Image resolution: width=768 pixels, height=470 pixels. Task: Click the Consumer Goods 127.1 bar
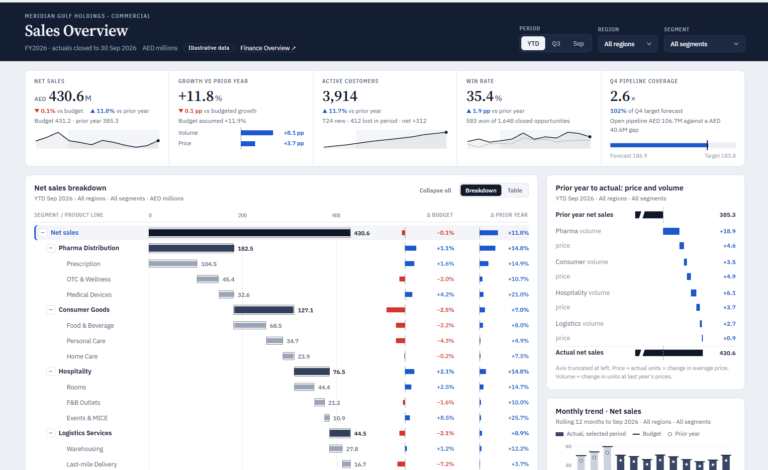[264, 310]
